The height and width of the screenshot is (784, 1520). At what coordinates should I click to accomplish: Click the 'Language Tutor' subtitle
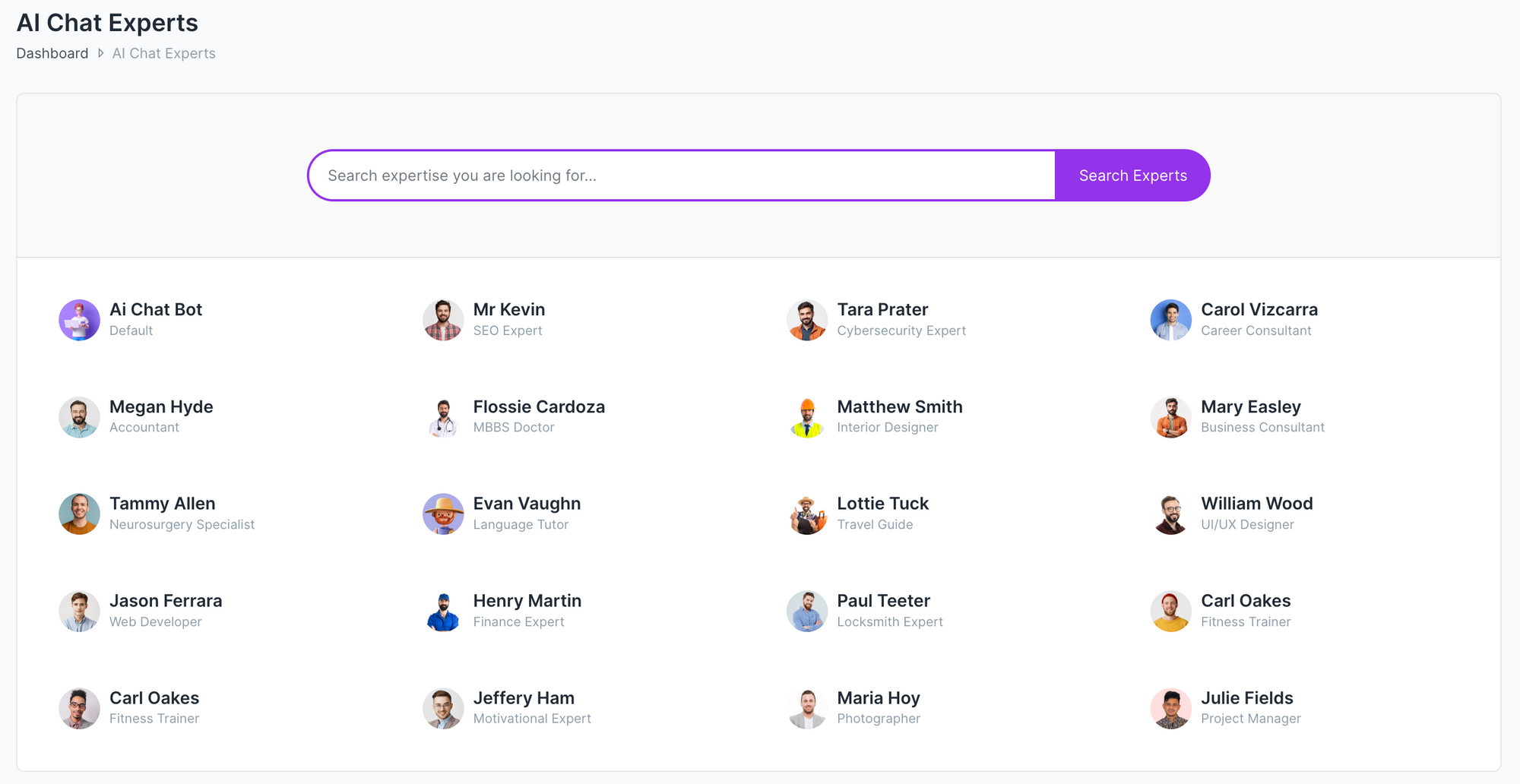[521, 524]
